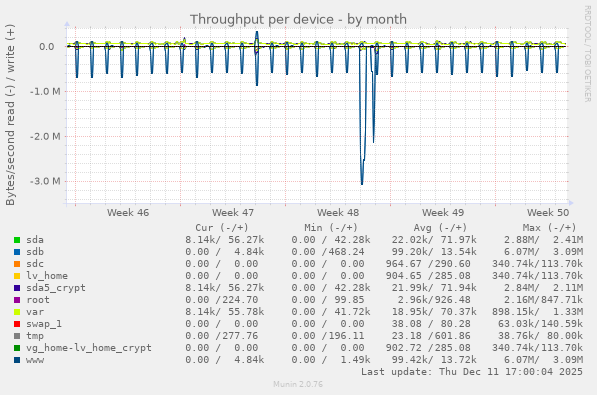The height and width of the screenshot is (395, 597).
Task: Select the 'sdc' legend label
Action: (x=35, y=264)
